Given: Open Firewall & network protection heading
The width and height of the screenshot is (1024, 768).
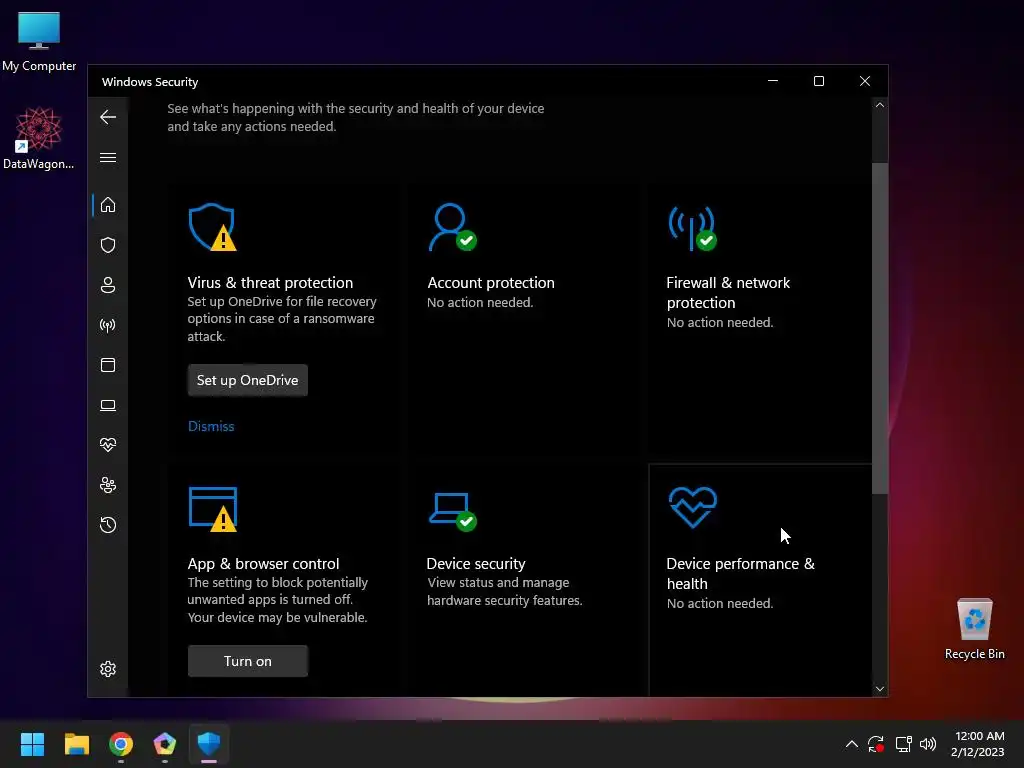Looking at the screenshot, I should tap(728, 293).
